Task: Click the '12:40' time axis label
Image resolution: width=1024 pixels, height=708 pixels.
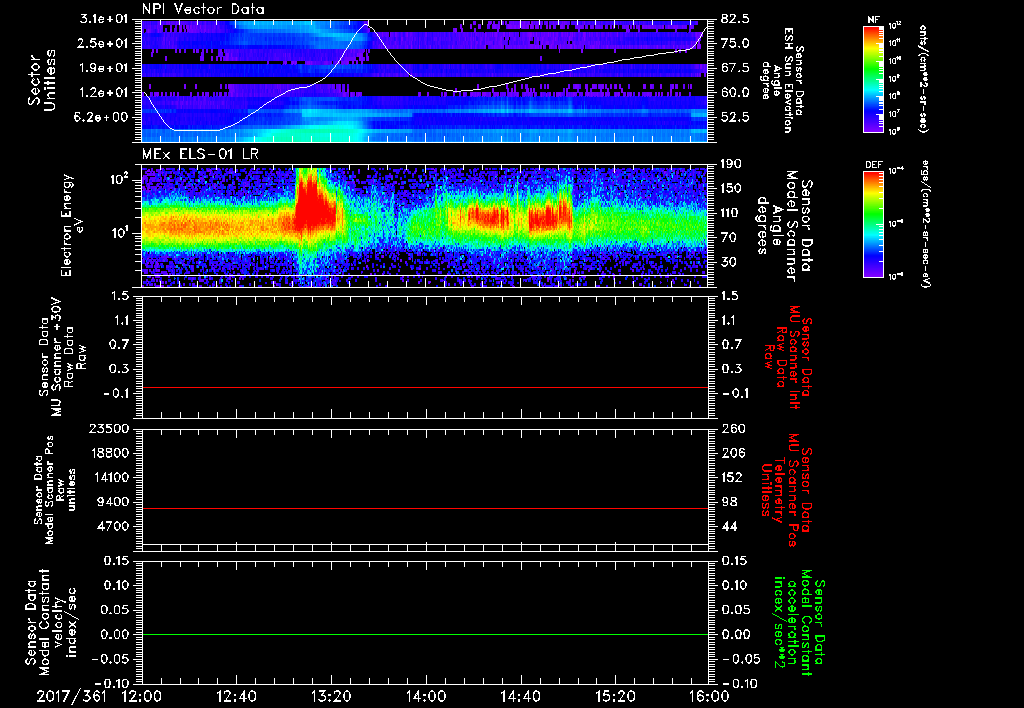Action: pyautogui.click(x=236, y=696)
